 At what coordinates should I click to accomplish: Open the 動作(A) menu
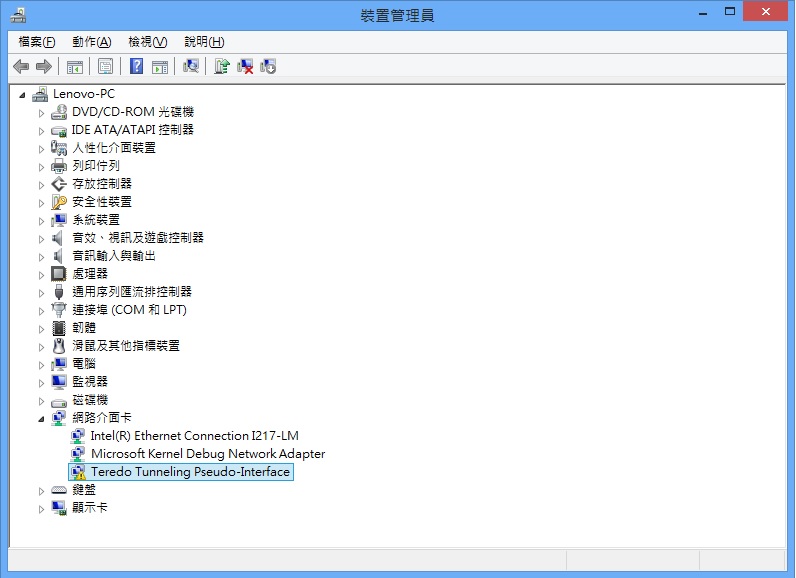pos(92,42)
